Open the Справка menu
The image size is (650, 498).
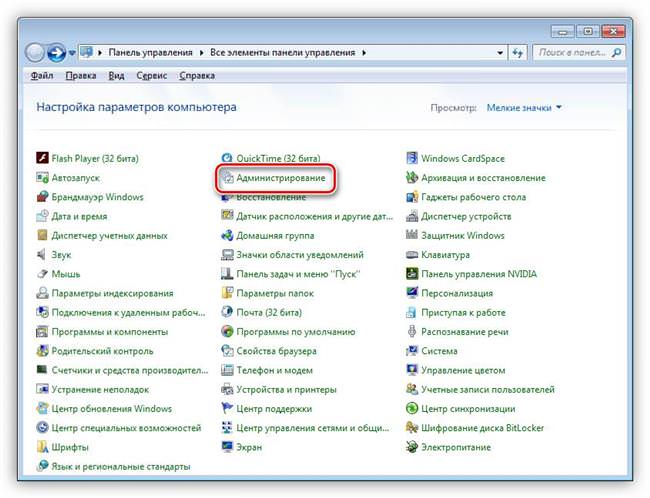click(x=197, y=75)
